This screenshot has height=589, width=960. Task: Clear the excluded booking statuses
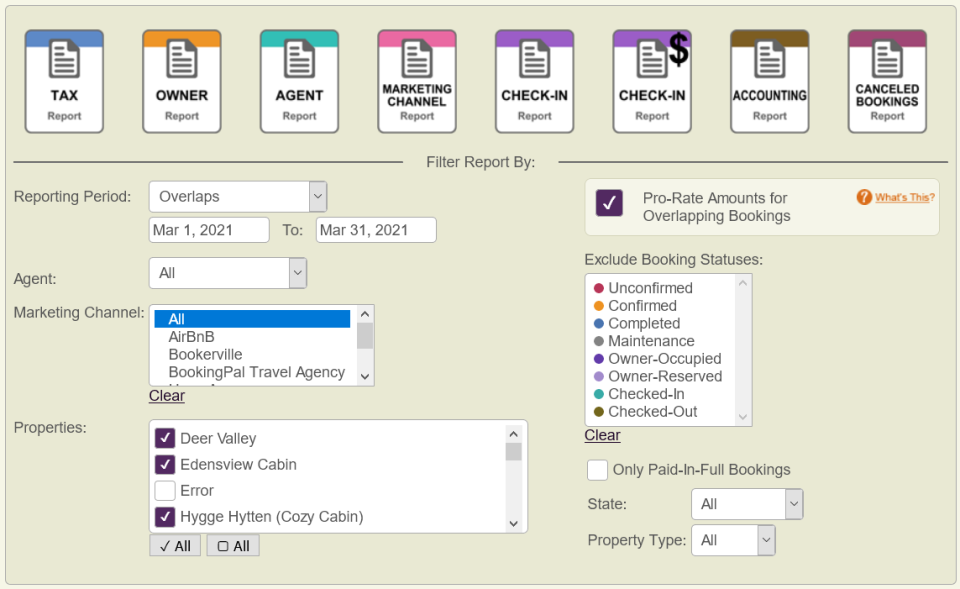[x=602, y=435]
